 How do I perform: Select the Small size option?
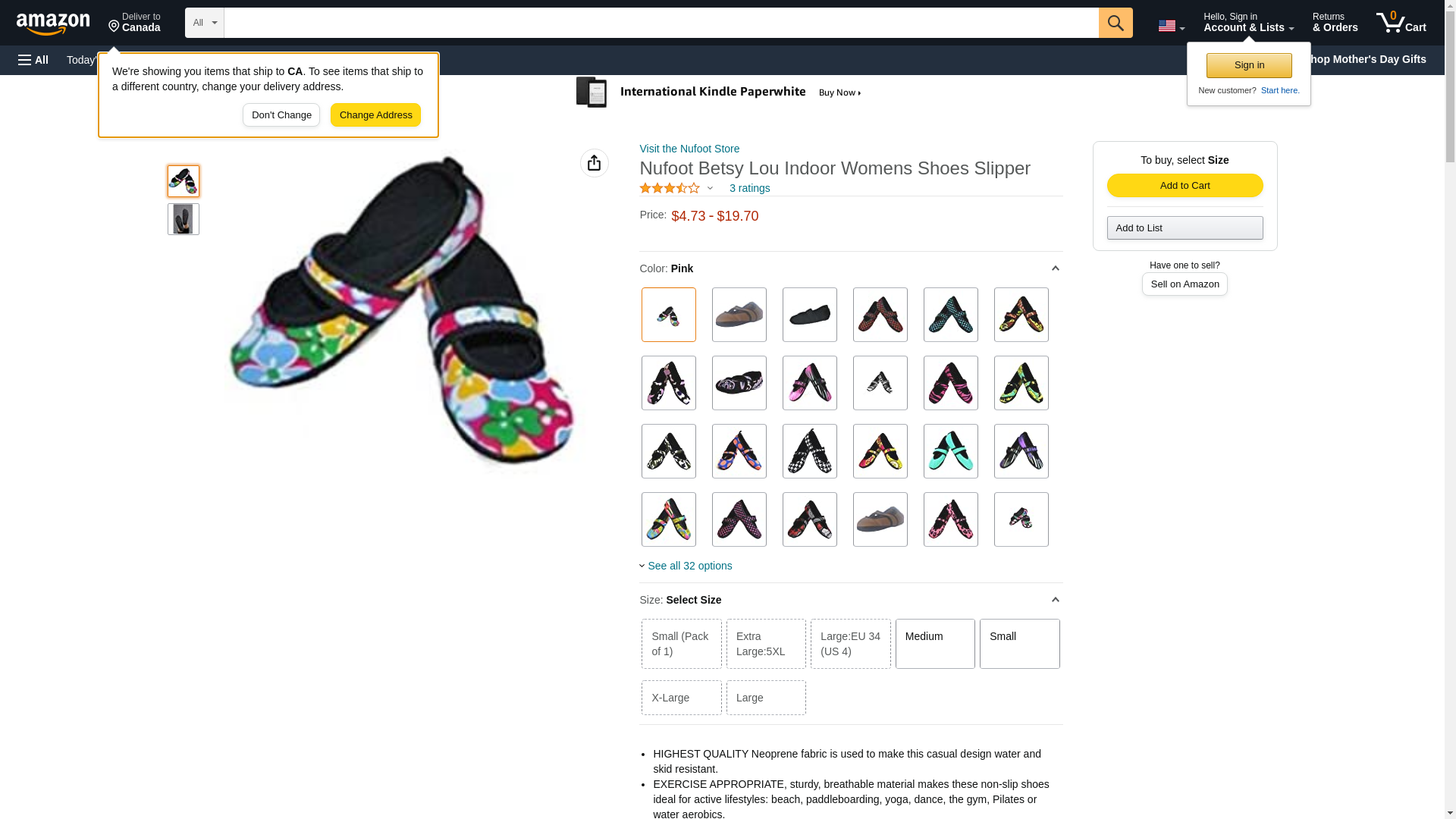1018,644
